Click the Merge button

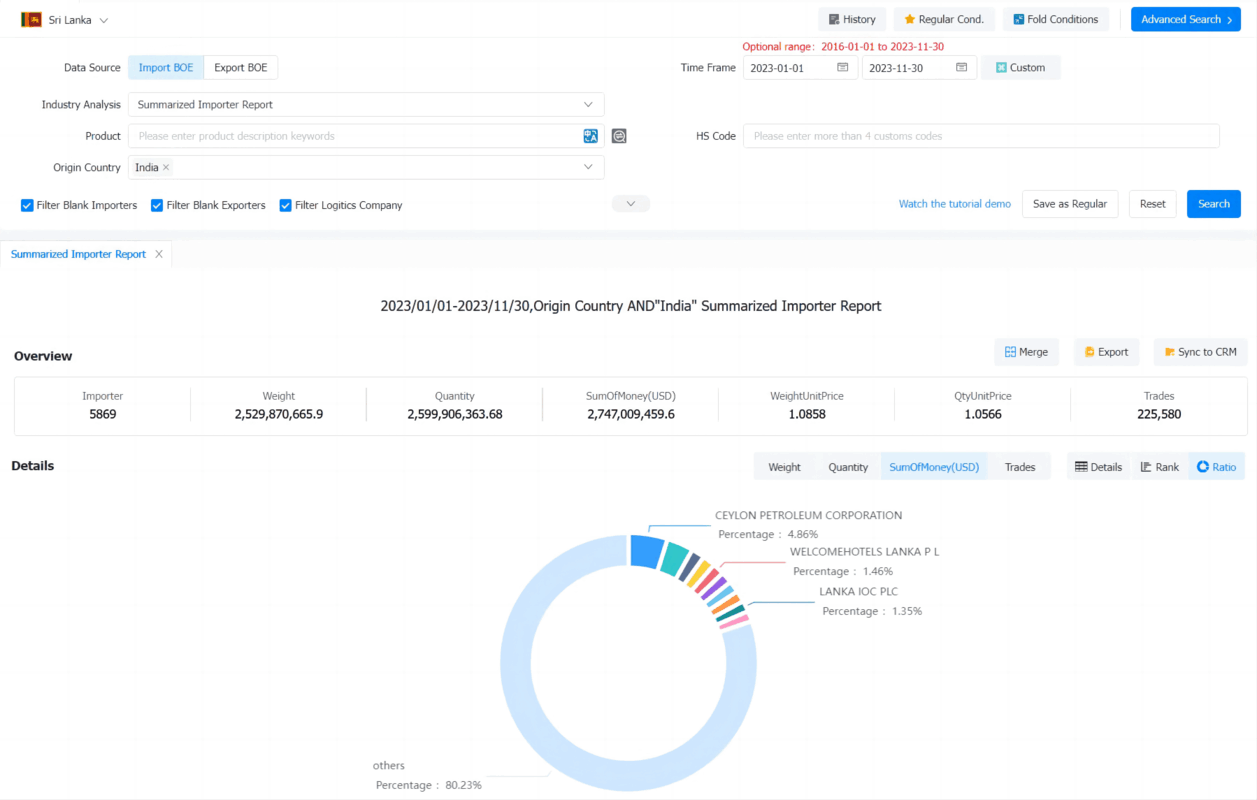1026,352
